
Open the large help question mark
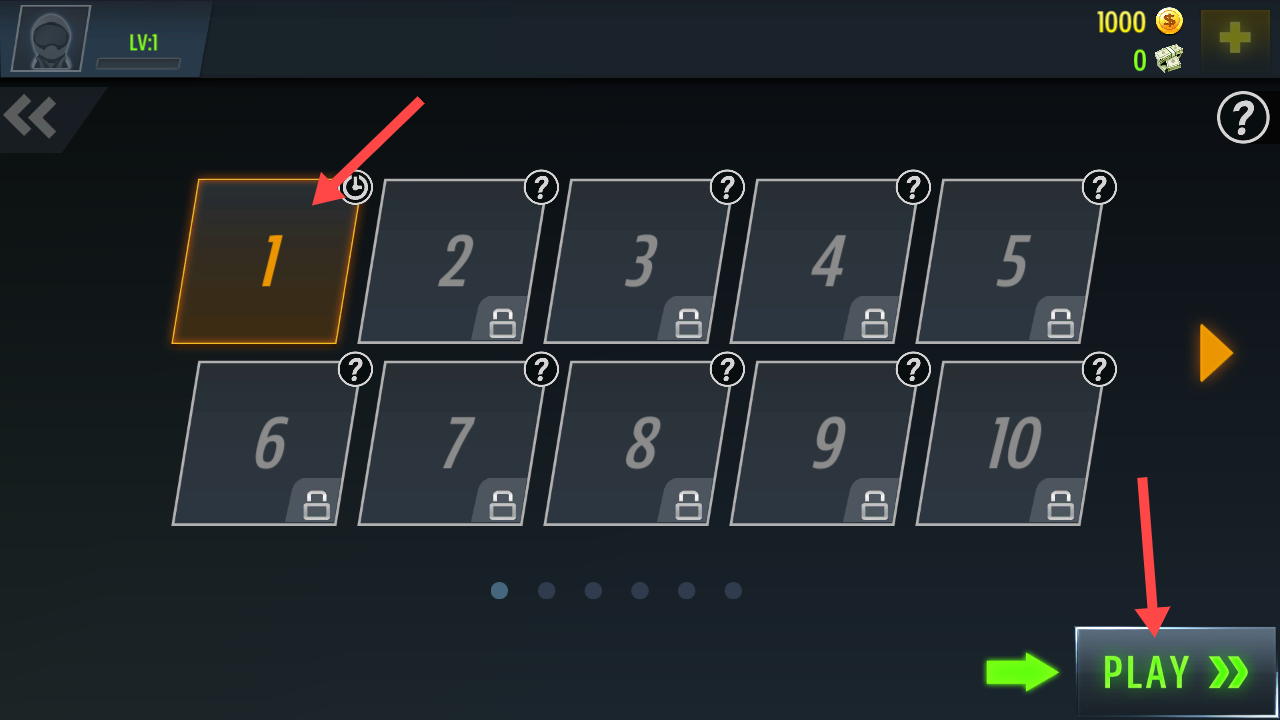coord(1242,118)
